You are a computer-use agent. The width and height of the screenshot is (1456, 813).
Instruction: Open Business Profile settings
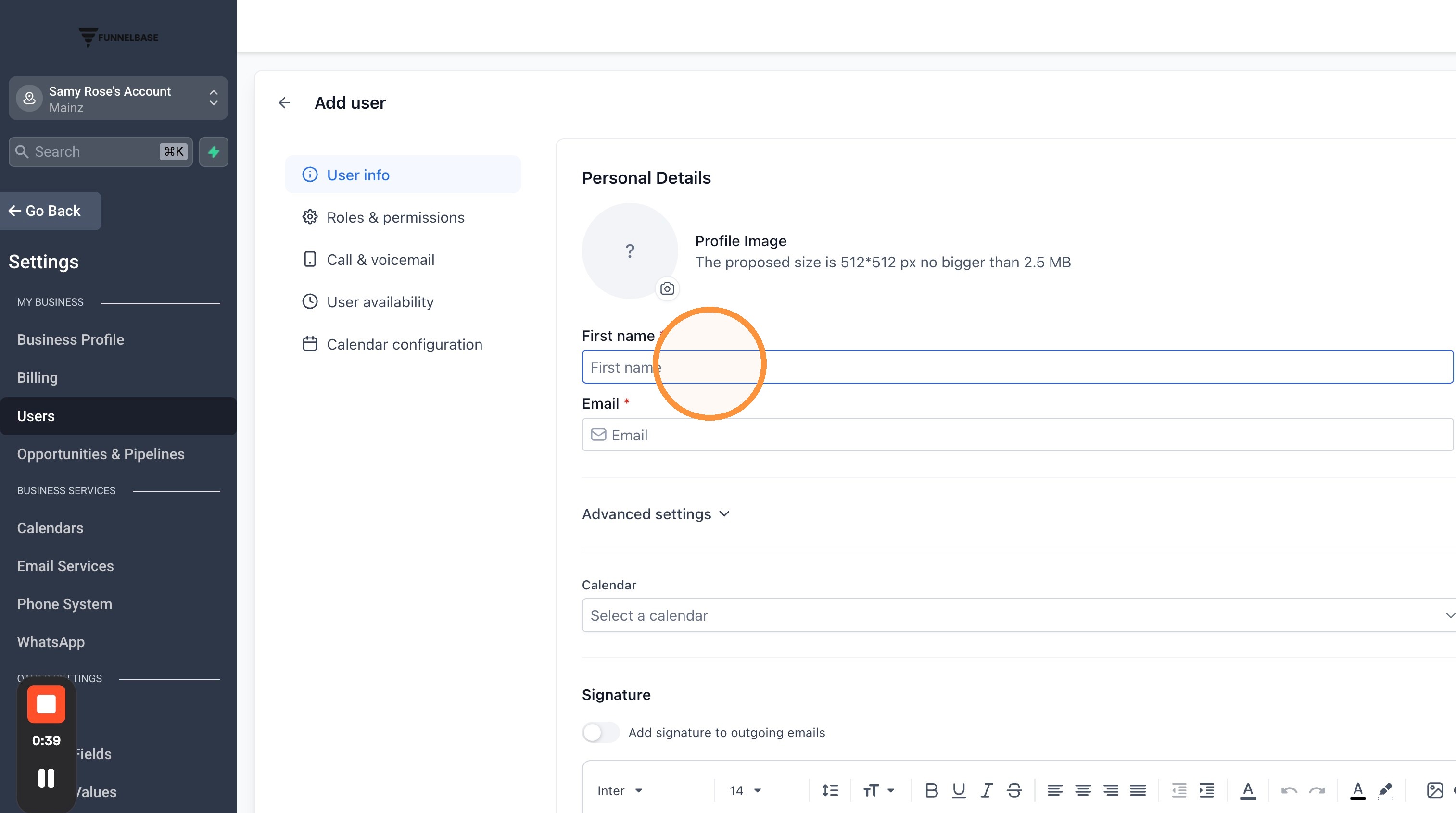(71, 339)
